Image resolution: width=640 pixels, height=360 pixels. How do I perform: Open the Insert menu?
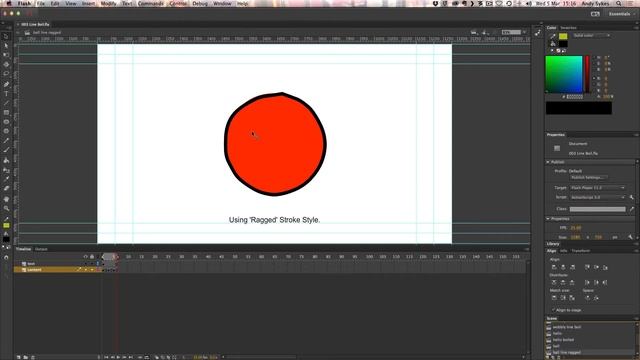(x=89, y=3)
